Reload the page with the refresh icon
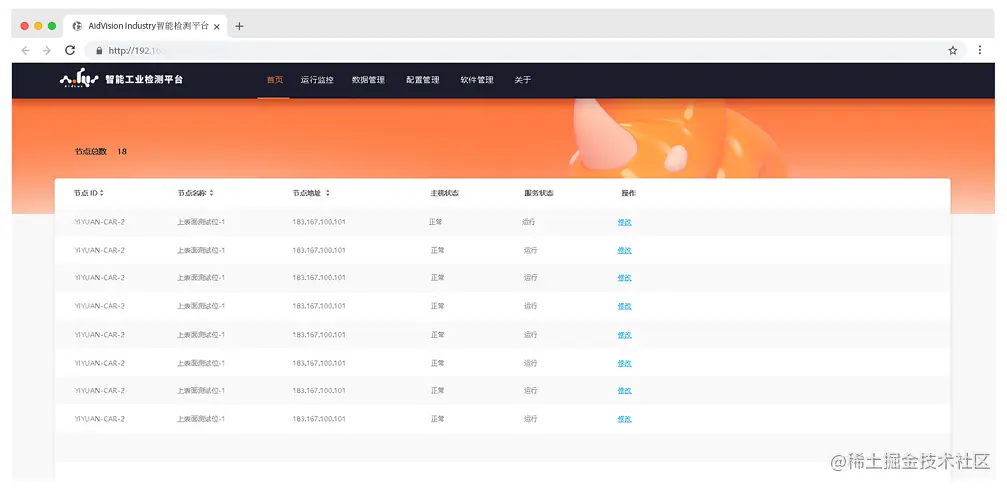Viewport: 1007px width, 488px height. 70,50
